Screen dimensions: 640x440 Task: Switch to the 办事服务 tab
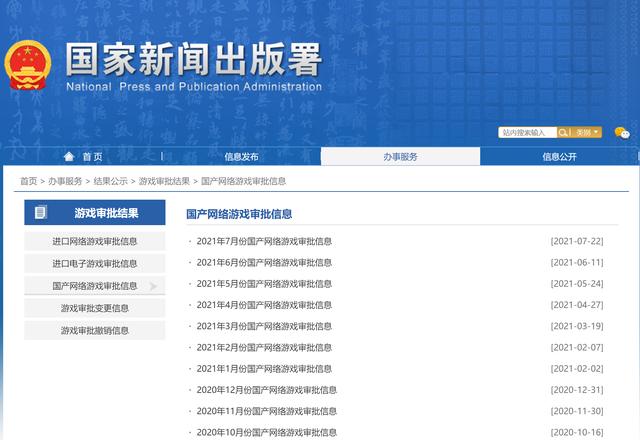point(400,157)
